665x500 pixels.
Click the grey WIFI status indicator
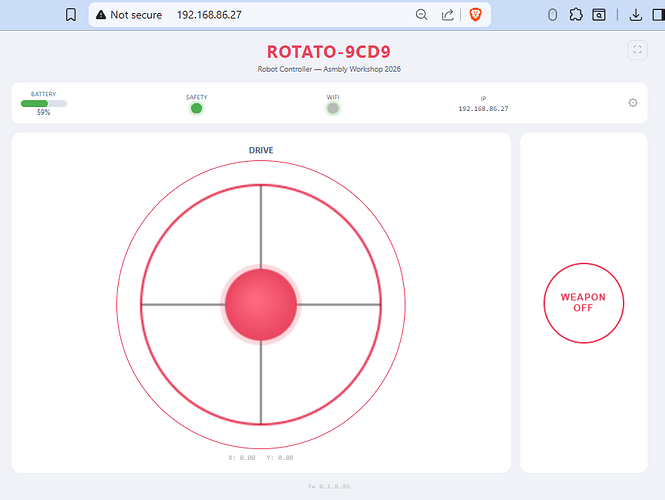[x=333, y=108]
